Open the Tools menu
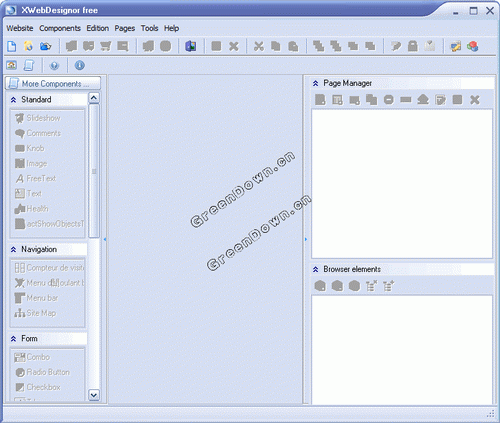 coord(149,28)
